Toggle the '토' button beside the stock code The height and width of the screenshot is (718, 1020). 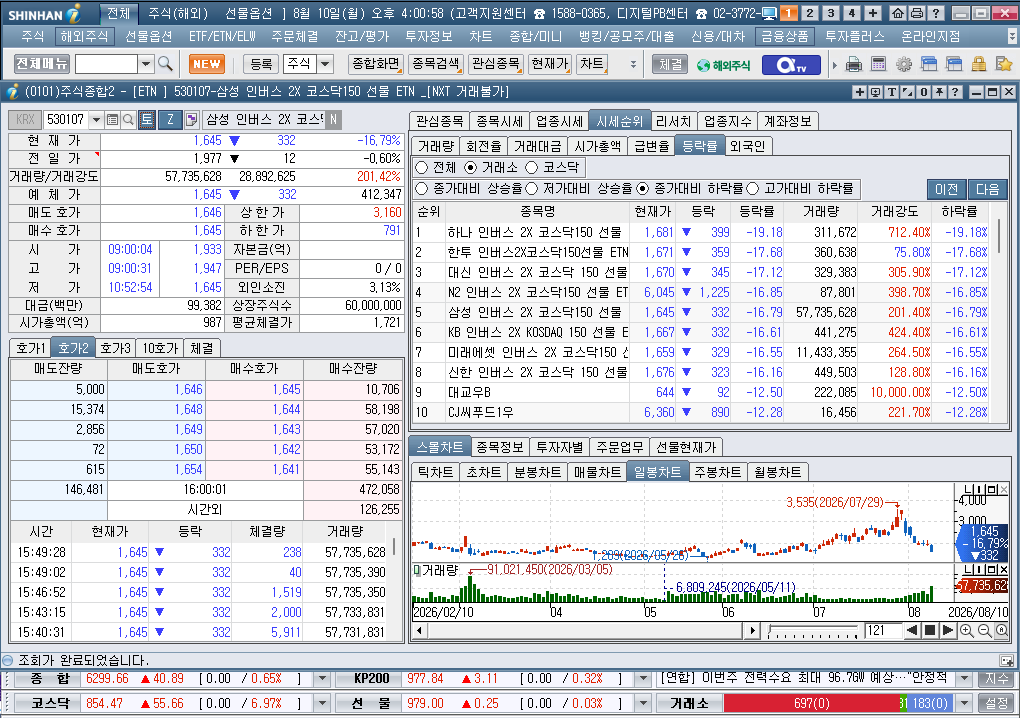coord(147,120)
